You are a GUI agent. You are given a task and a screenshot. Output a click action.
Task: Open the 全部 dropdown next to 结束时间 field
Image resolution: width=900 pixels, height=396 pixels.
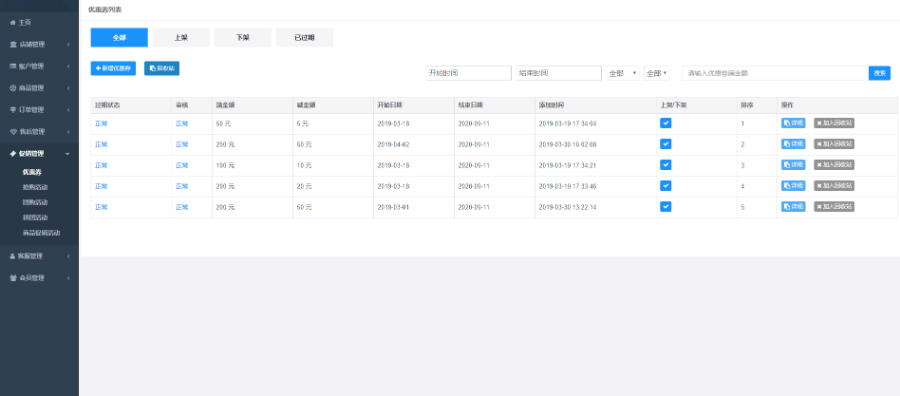click(x=623, y=73)
